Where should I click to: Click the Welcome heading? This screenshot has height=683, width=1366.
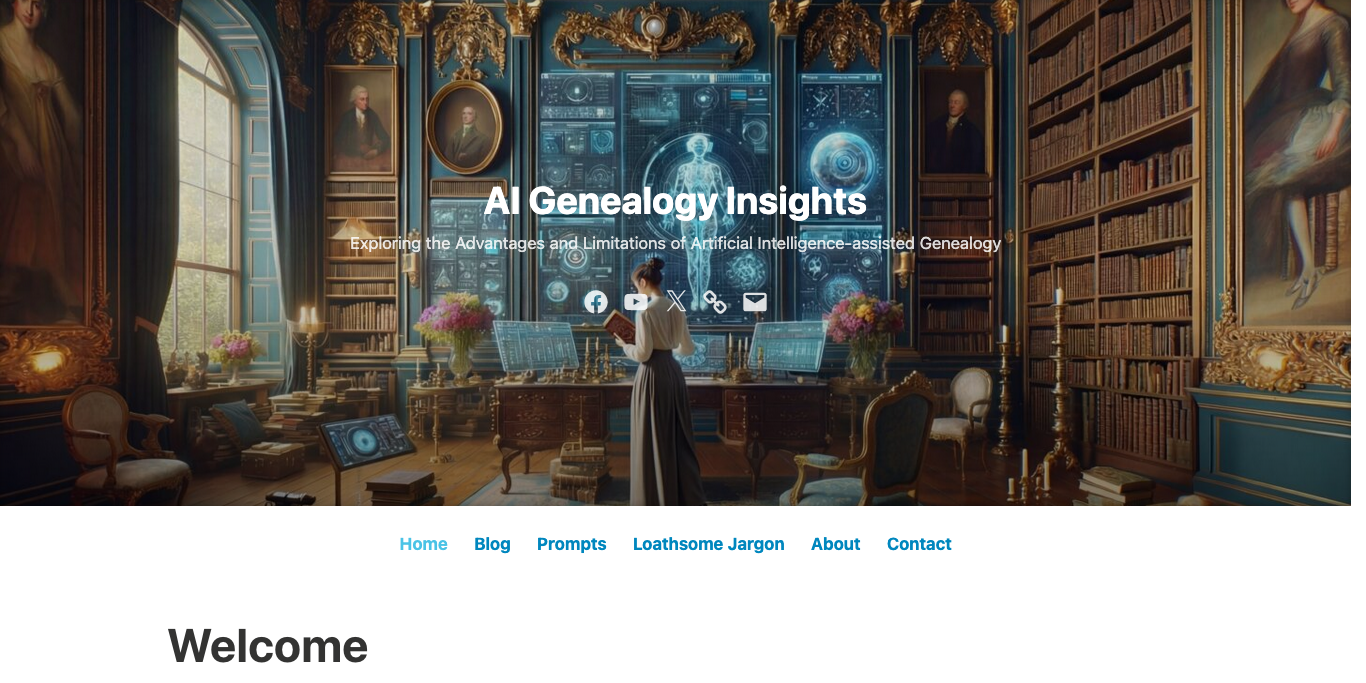(268, 646)
